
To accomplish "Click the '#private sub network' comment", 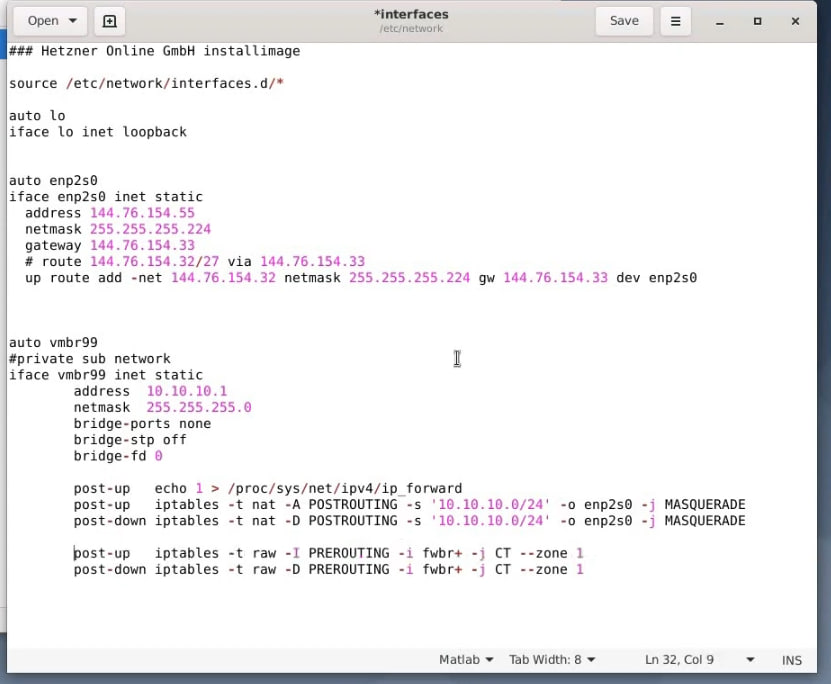I will click(90, 358).
